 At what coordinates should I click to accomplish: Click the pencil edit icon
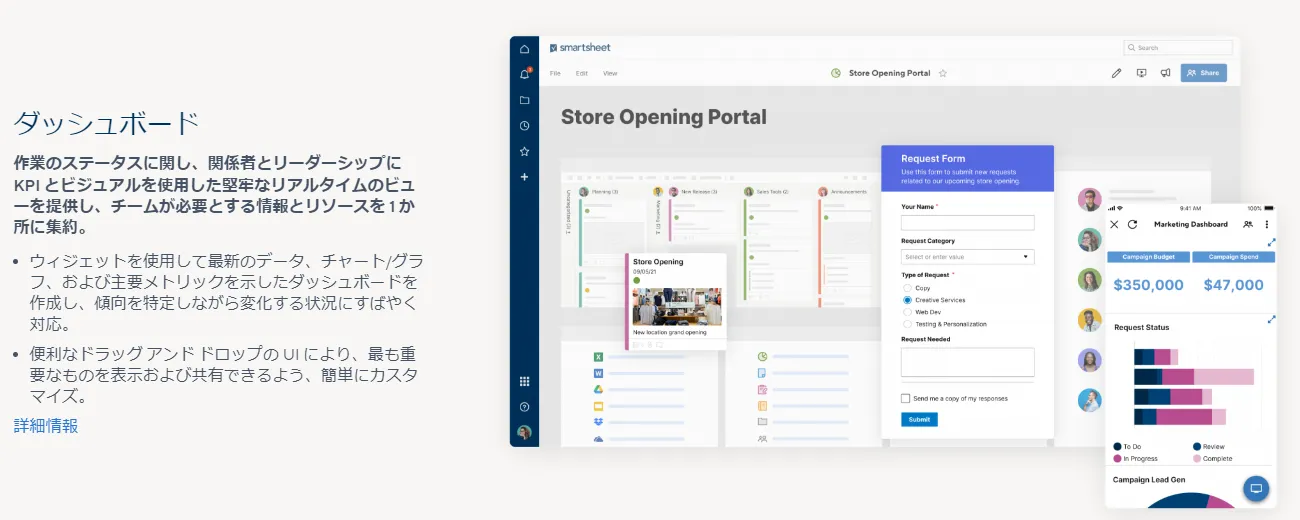coord(1117,73)
